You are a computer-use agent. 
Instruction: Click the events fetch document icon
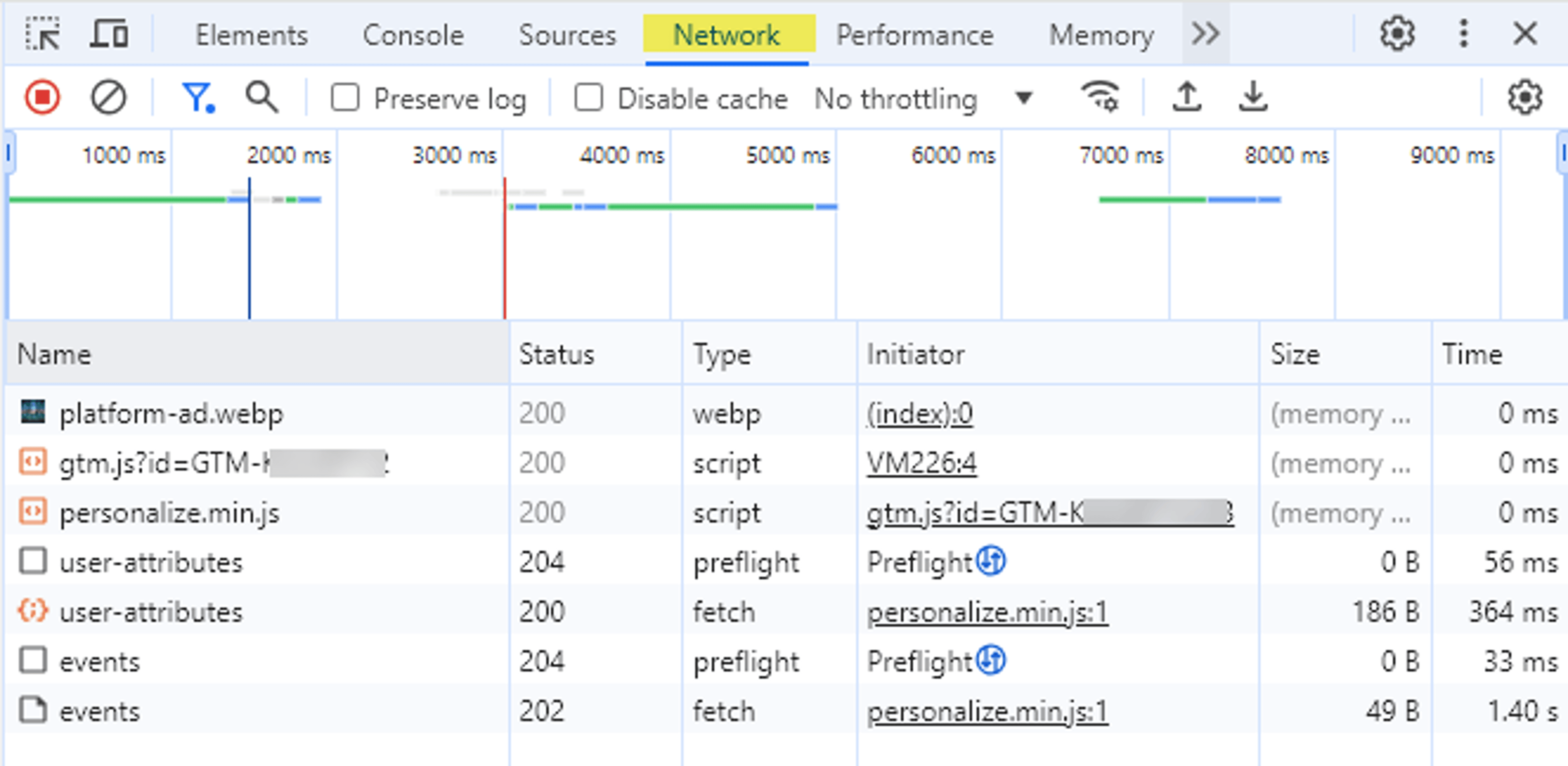[33, 710]
